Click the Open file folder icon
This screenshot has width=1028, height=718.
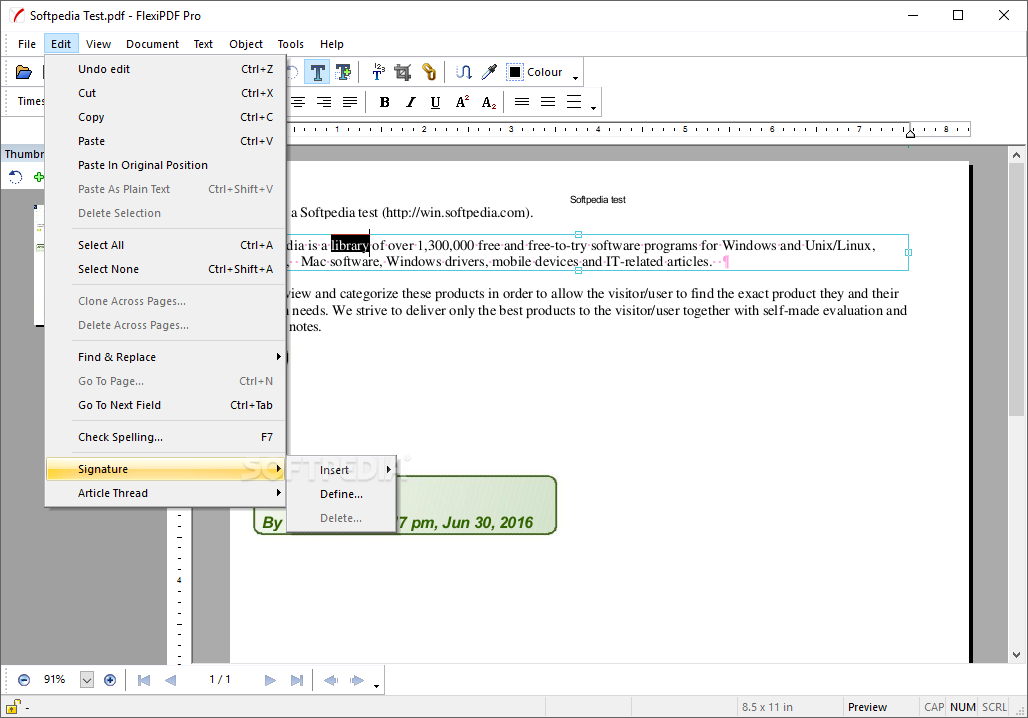(24, 72)
